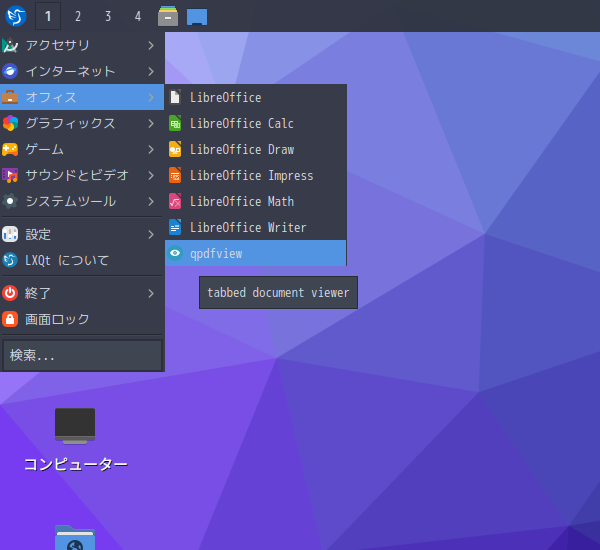Launch qpdfview from Office submenu
Viewport: 600px width, 550px height.
(x=256, y=253)
